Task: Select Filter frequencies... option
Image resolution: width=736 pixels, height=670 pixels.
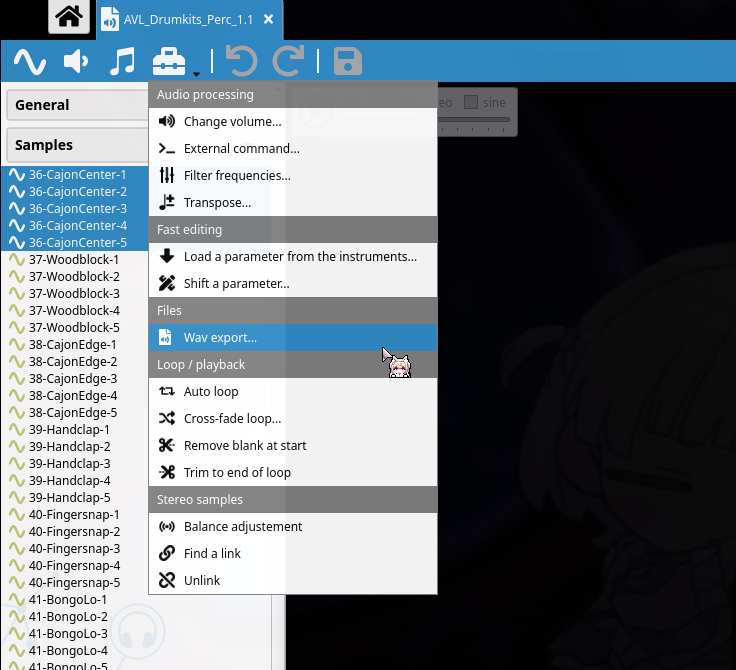Action: click(237, 176)
